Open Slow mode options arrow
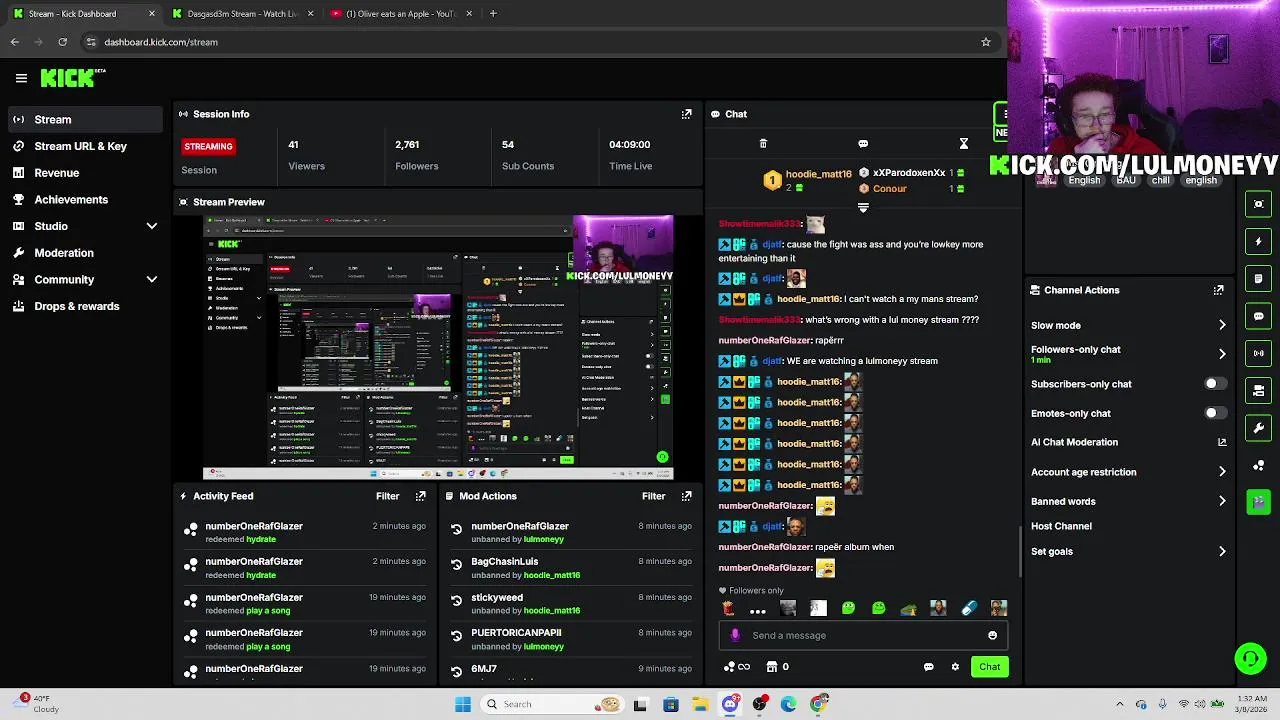The height and width of the screenshot is (720, 1280). 1222,325
